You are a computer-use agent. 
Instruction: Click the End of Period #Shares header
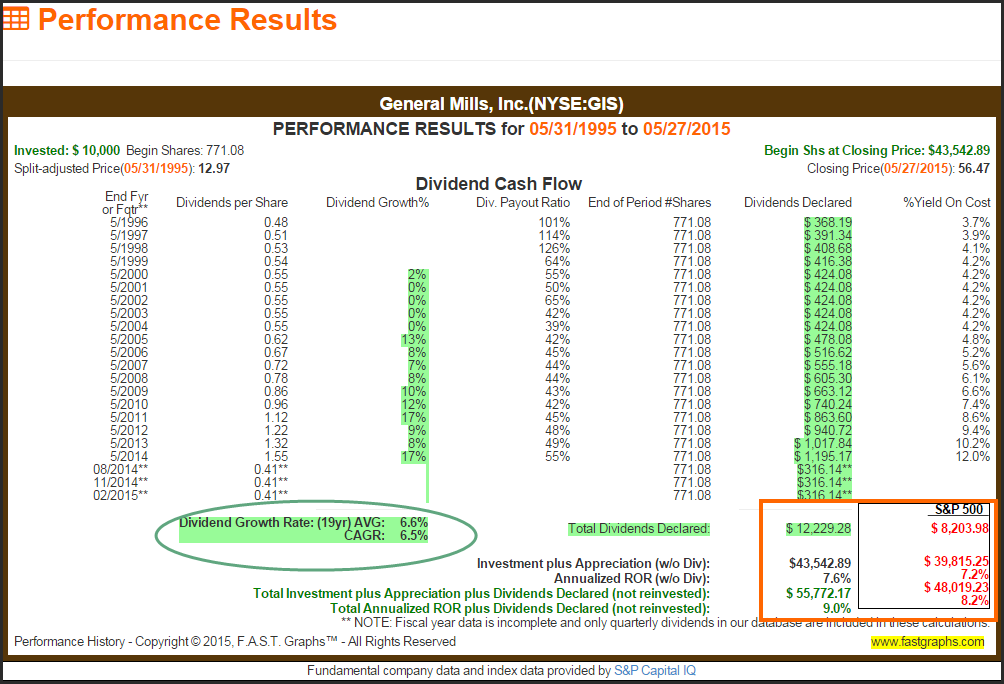[x=650, y=203]
